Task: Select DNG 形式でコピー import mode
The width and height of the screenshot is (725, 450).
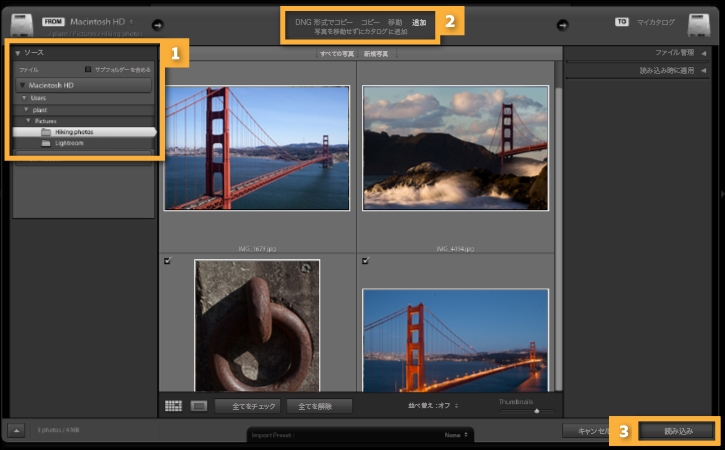Action: tap(324, 22)
